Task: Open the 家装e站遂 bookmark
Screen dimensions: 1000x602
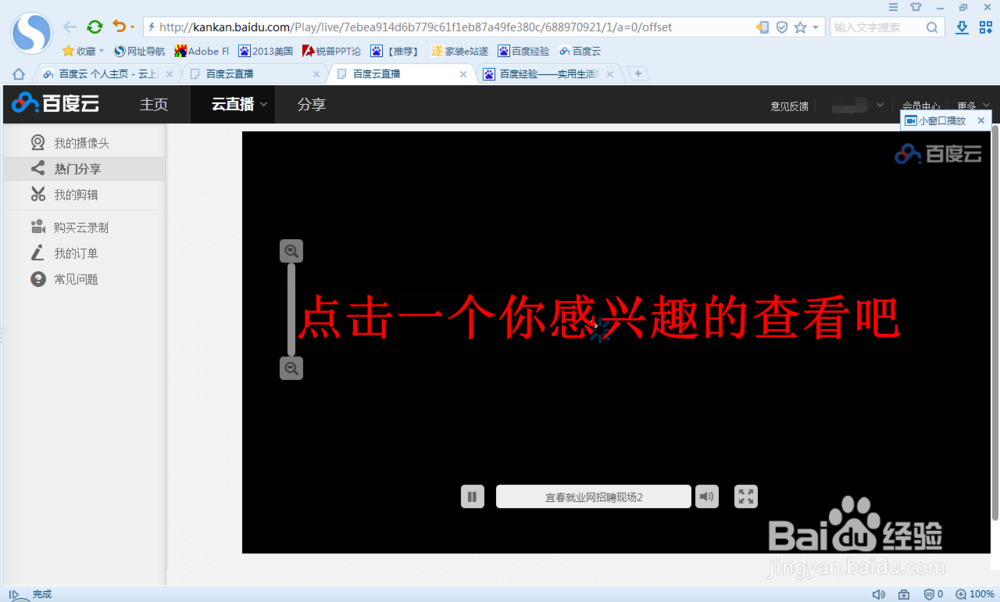Action: pyautogui.click(x=460, y=51)
